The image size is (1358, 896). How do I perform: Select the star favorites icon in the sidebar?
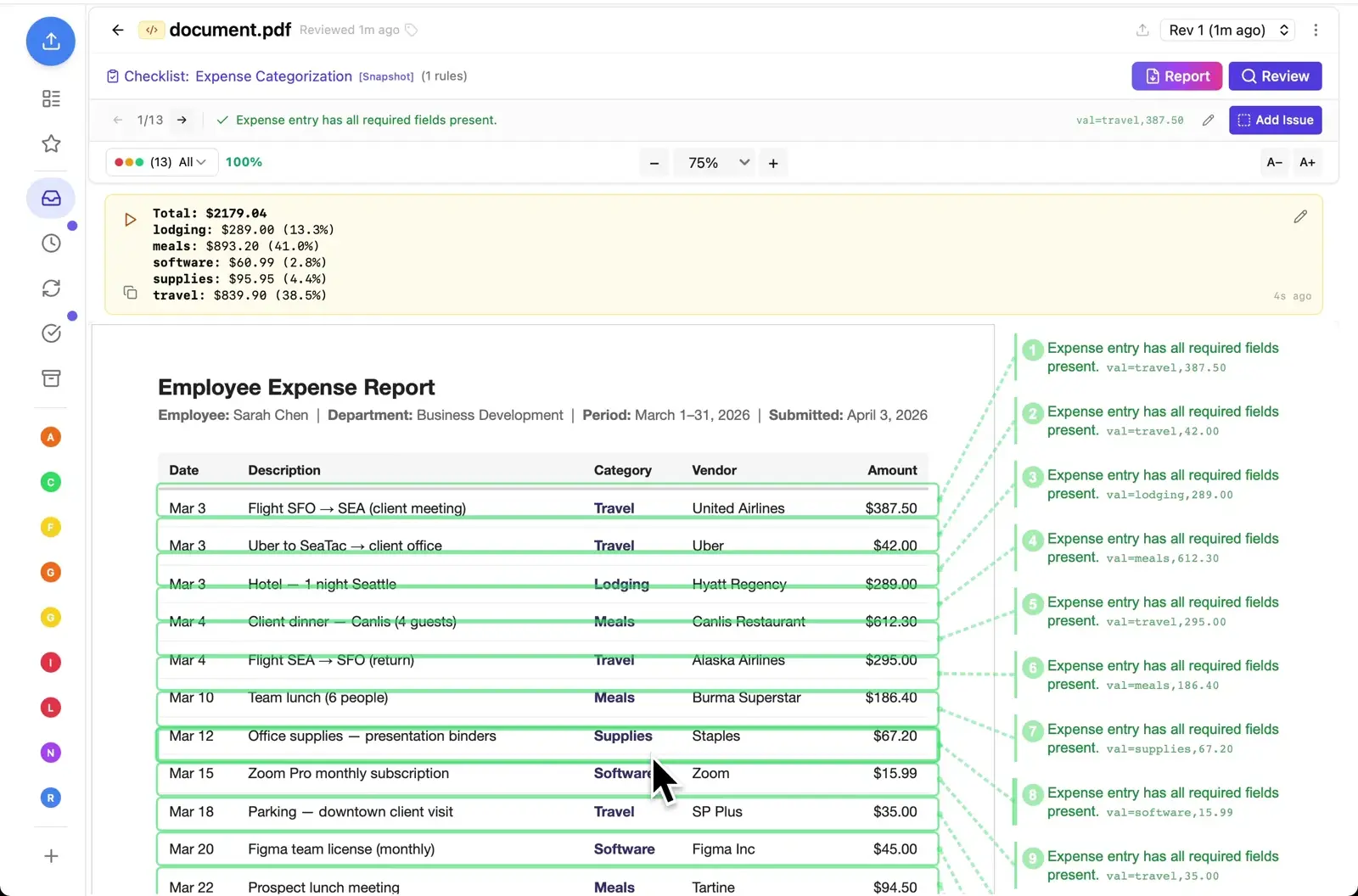click(51, 144)
